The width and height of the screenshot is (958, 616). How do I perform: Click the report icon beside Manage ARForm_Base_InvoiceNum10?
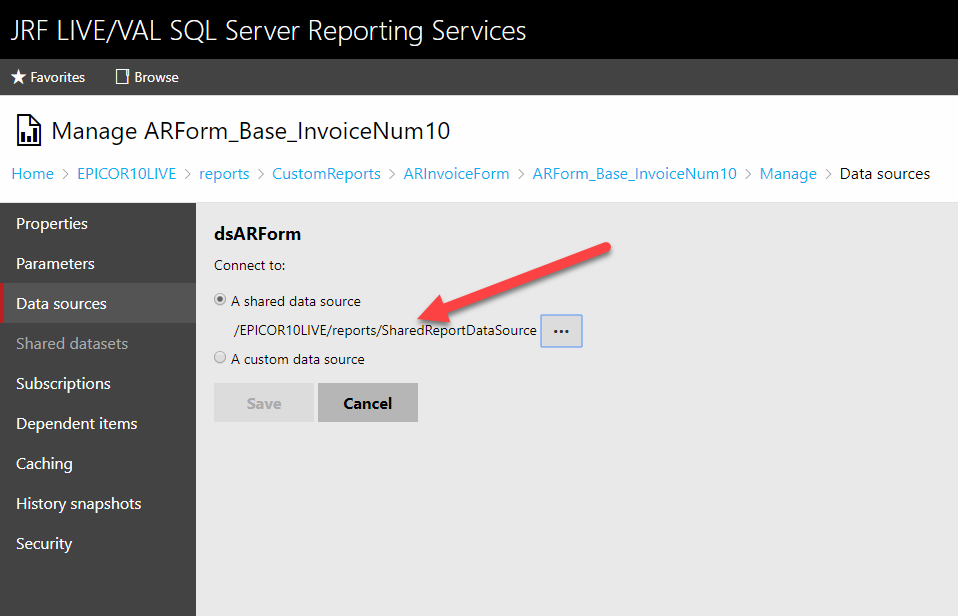coord(28,130)
